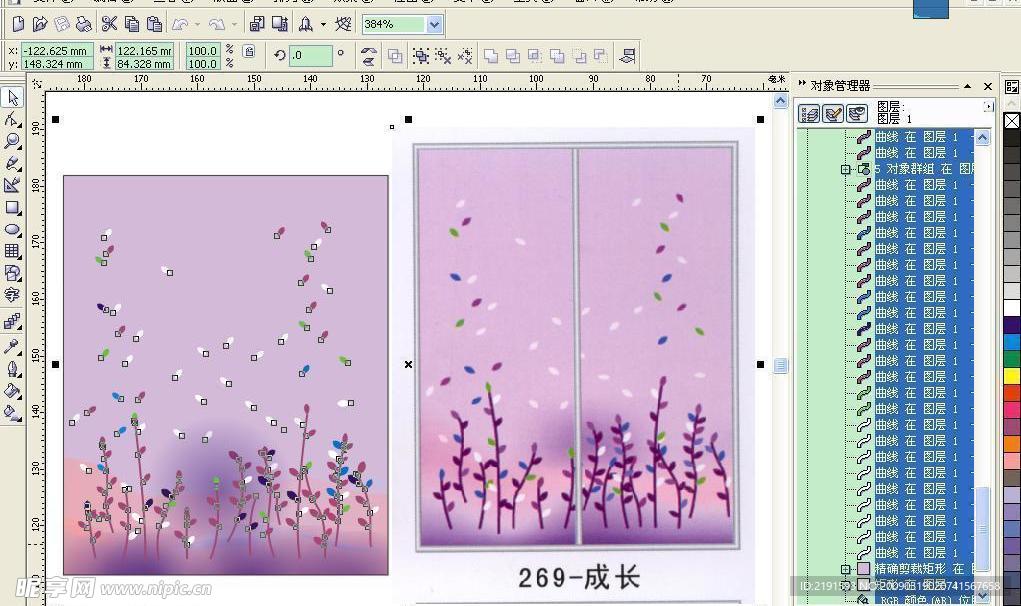
Task: Open the Undo history dropdown arrow
Action: pyautogui.click(x=197, y=25)
